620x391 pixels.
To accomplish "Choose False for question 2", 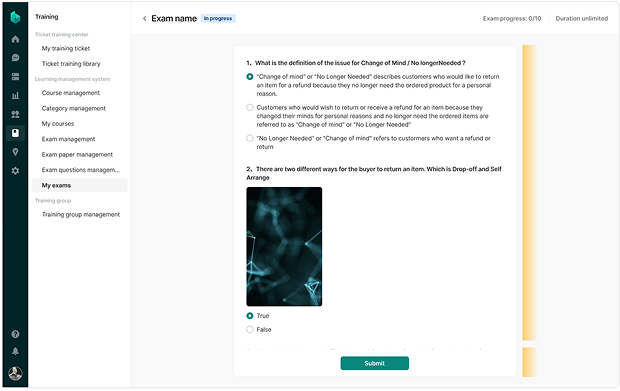I will pyautogui.click(x=250, y=329).
